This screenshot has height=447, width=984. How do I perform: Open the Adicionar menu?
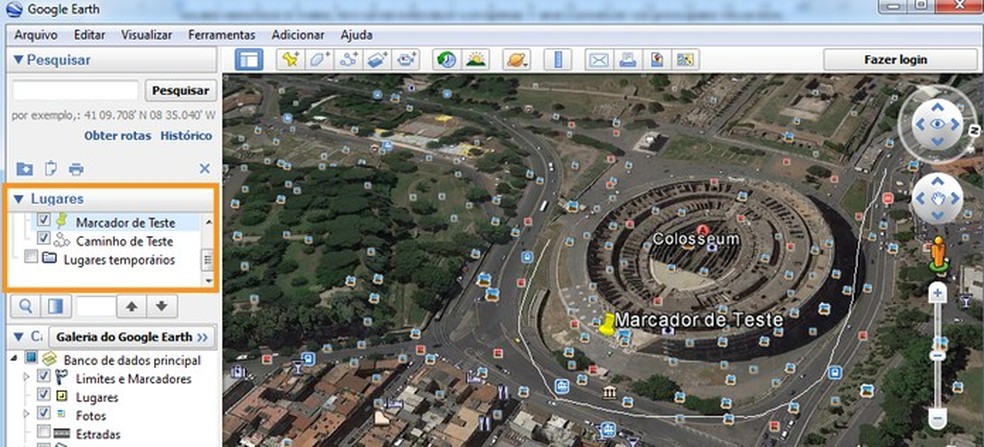tap(298, 35)
